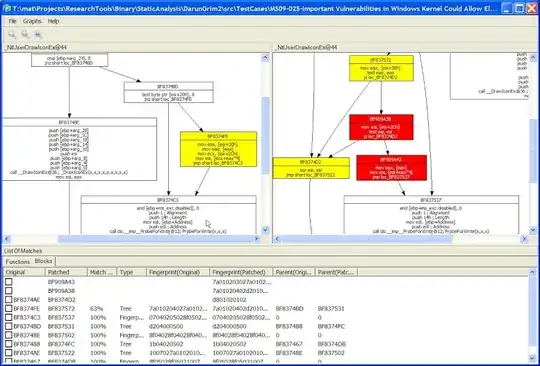The width and height of the screenshot is (540, 366).
Task: Click left arrow of right graph's horizontal scrollbar
Action: [x=277, y=239]
